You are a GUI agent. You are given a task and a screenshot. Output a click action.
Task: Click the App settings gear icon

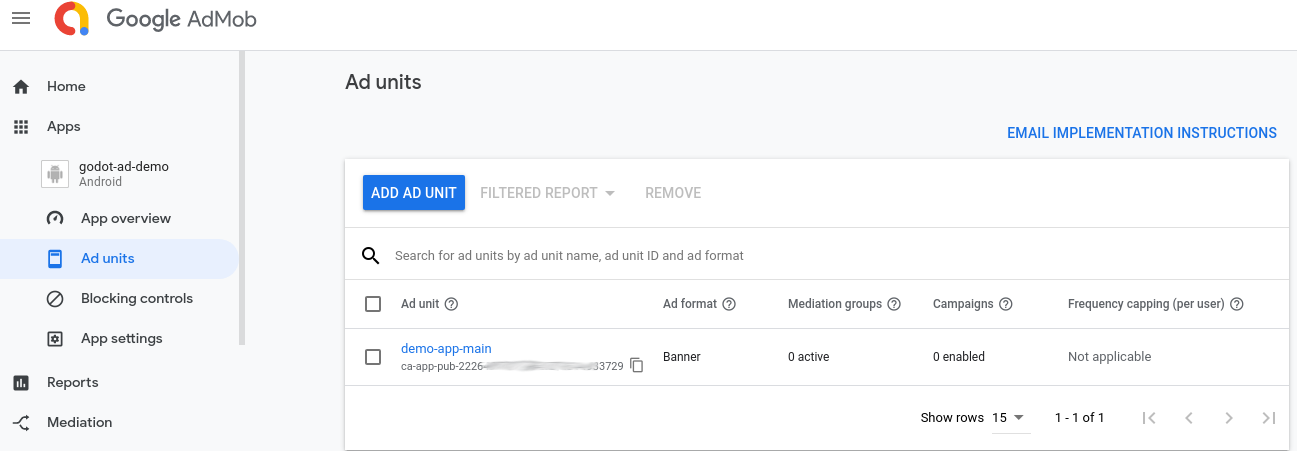[56, 339]
